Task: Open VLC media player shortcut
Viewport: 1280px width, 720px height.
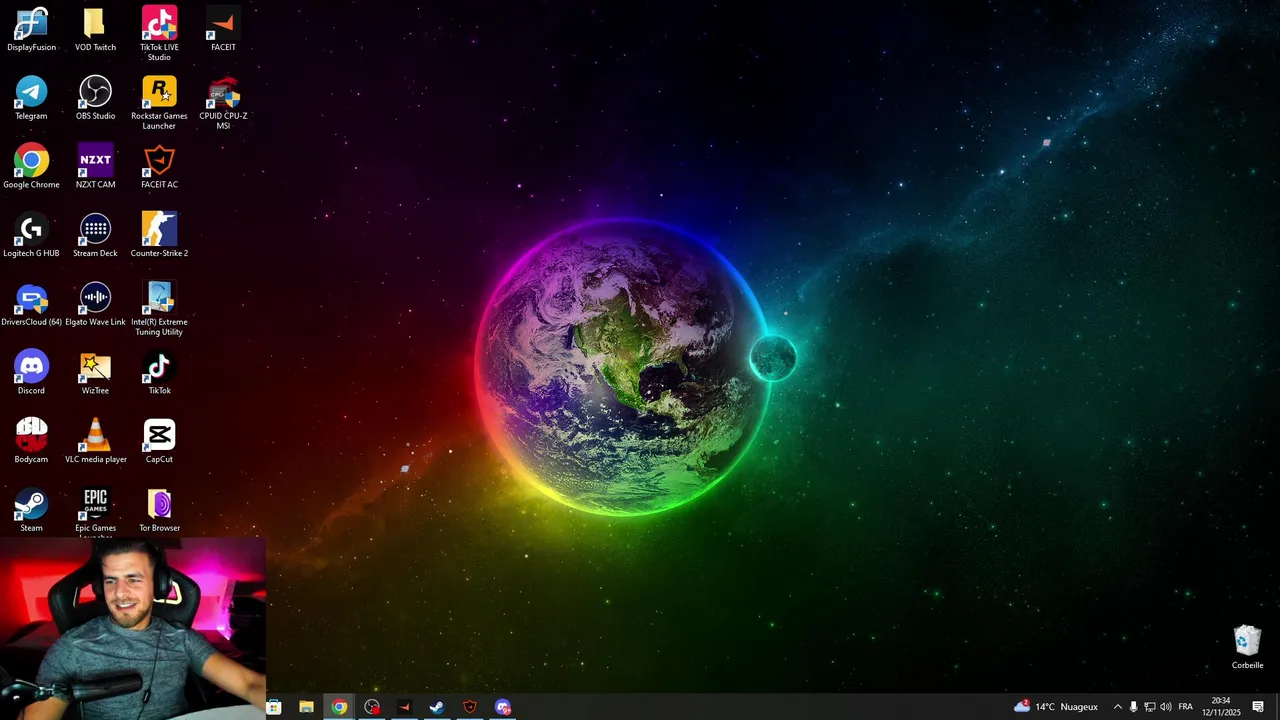Action: coord(95,442)
